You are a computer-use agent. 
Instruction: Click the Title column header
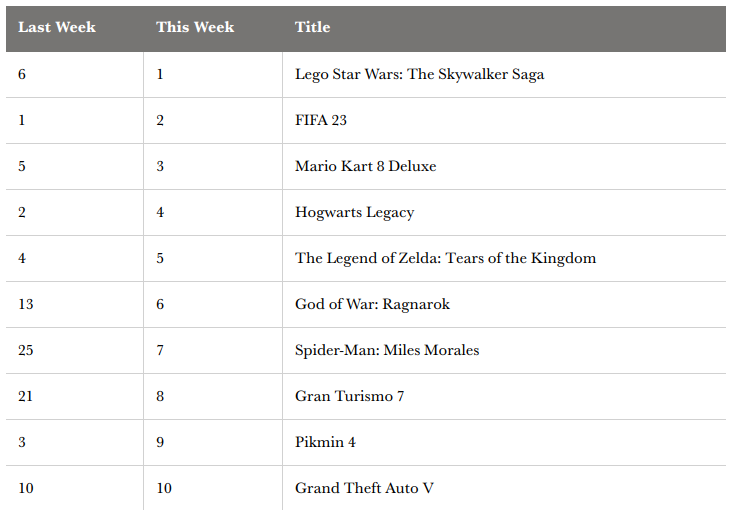pos(312,27)
